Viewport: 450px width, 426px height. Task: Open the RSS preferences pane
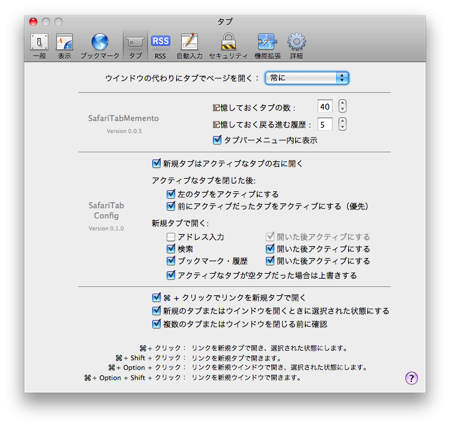(x=160, y=46)
